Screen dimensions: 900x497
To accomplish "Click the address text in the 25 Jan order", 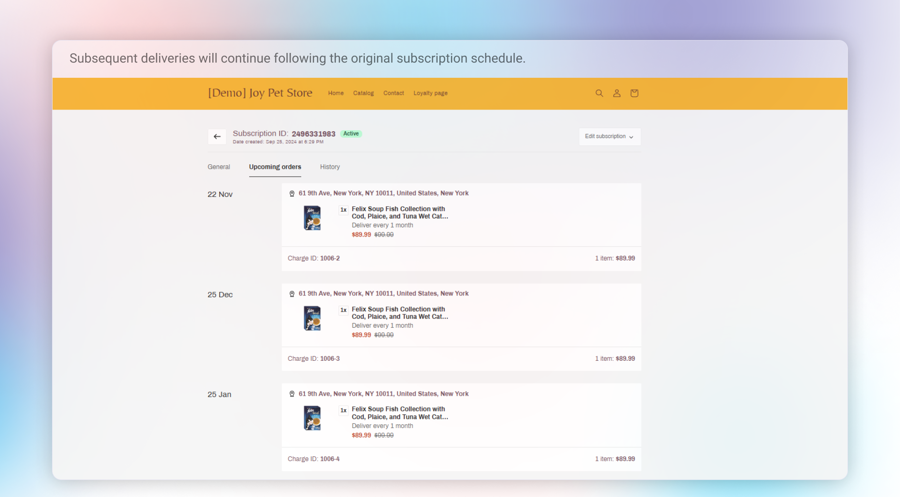I will click(x=383, y=394).
